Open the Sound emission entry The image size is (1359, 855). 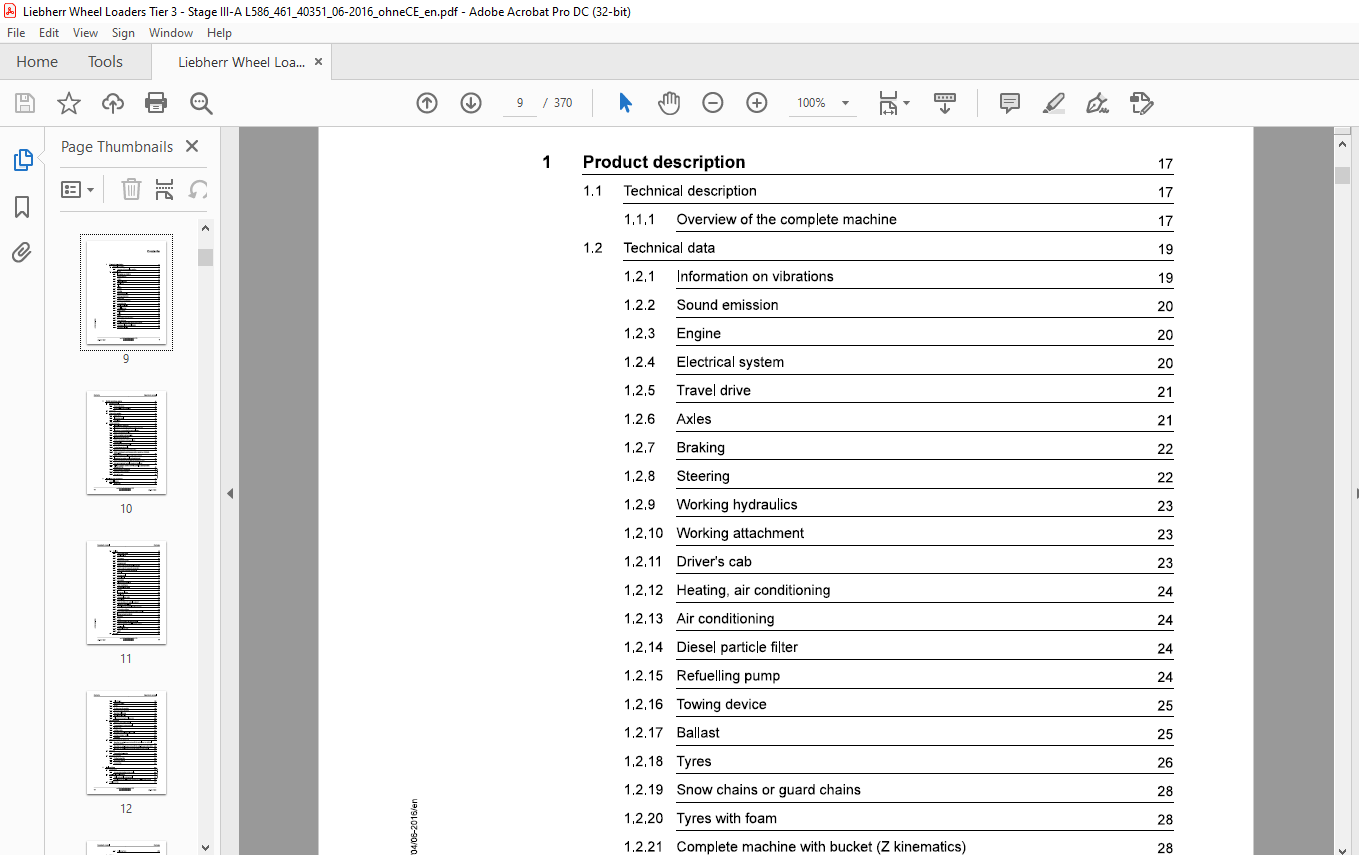tap(727, 305)
